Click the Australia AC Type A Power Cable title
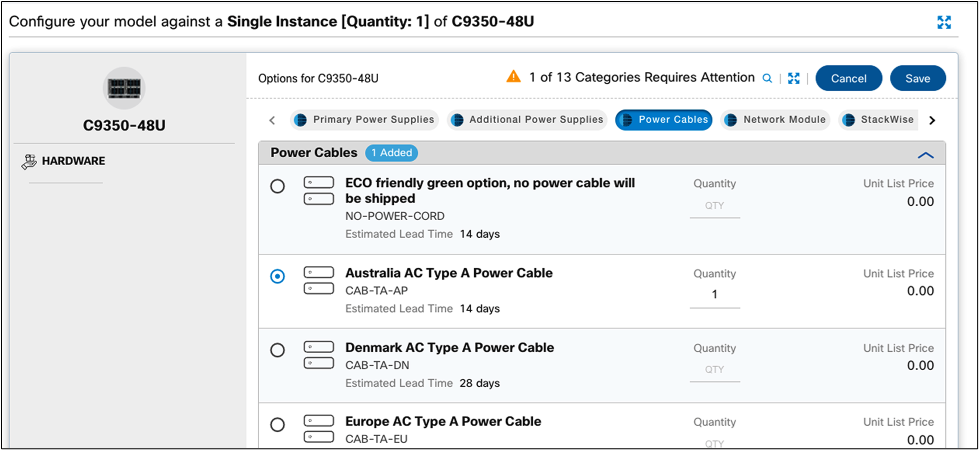979x450 pixels. tap(449, 273)
